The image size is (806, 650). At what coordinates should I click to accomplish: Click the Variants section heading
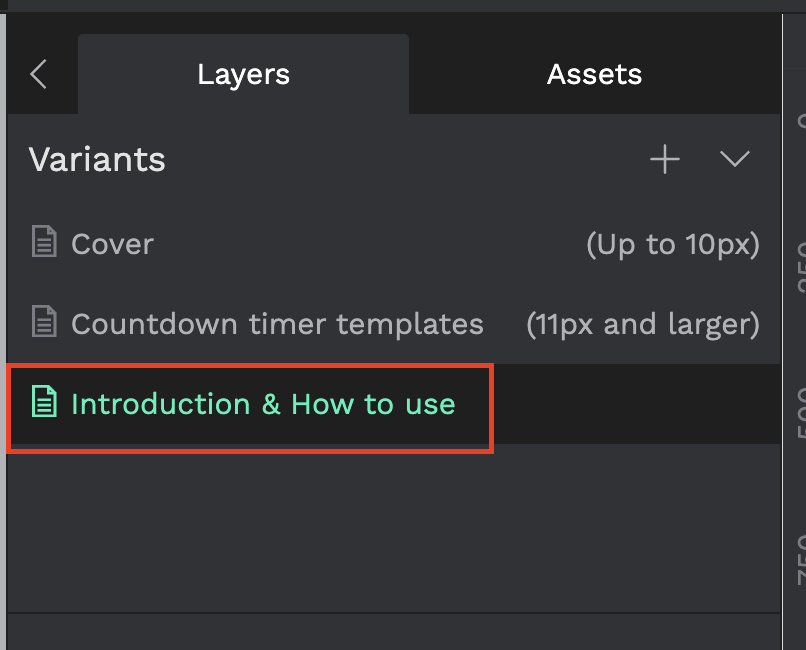pos(97,159)
